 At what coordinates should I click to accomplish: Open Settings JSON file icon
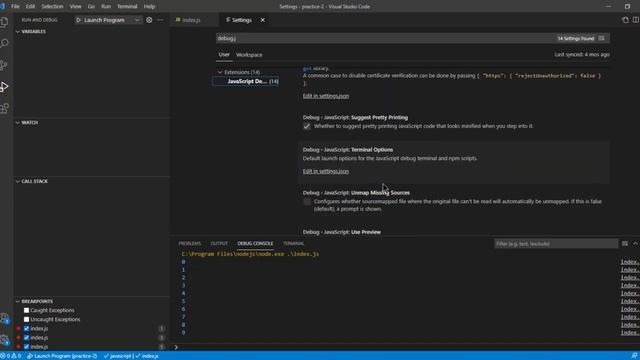click(625, 20)
